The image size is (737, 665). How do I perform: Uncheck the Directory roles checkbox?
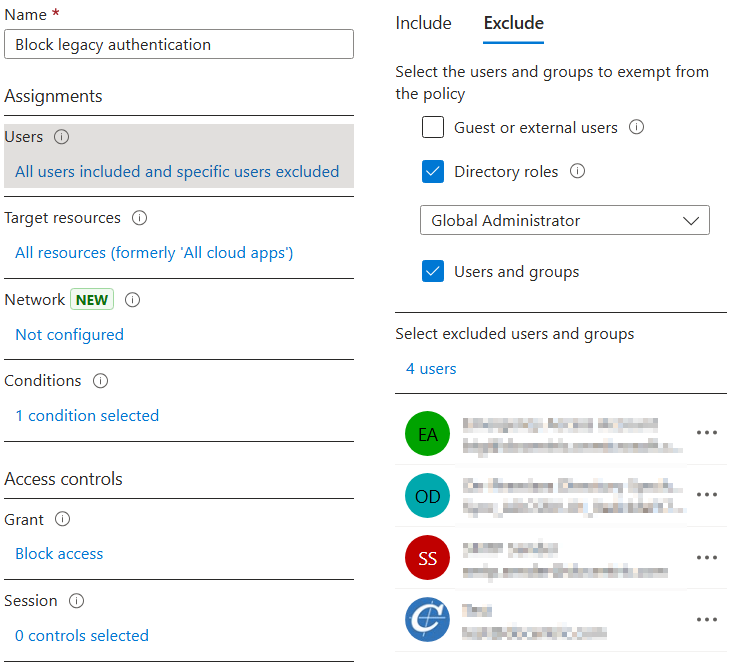tap(433, 172)
